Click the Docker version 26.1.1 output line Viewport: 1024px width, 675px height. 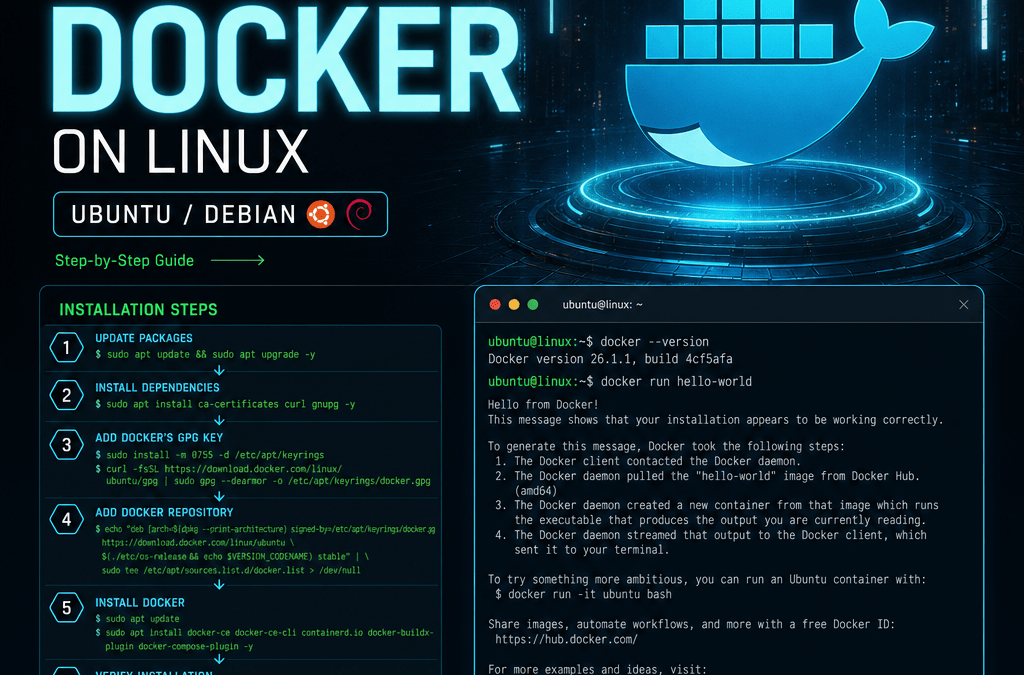click(x=610, y=359)
